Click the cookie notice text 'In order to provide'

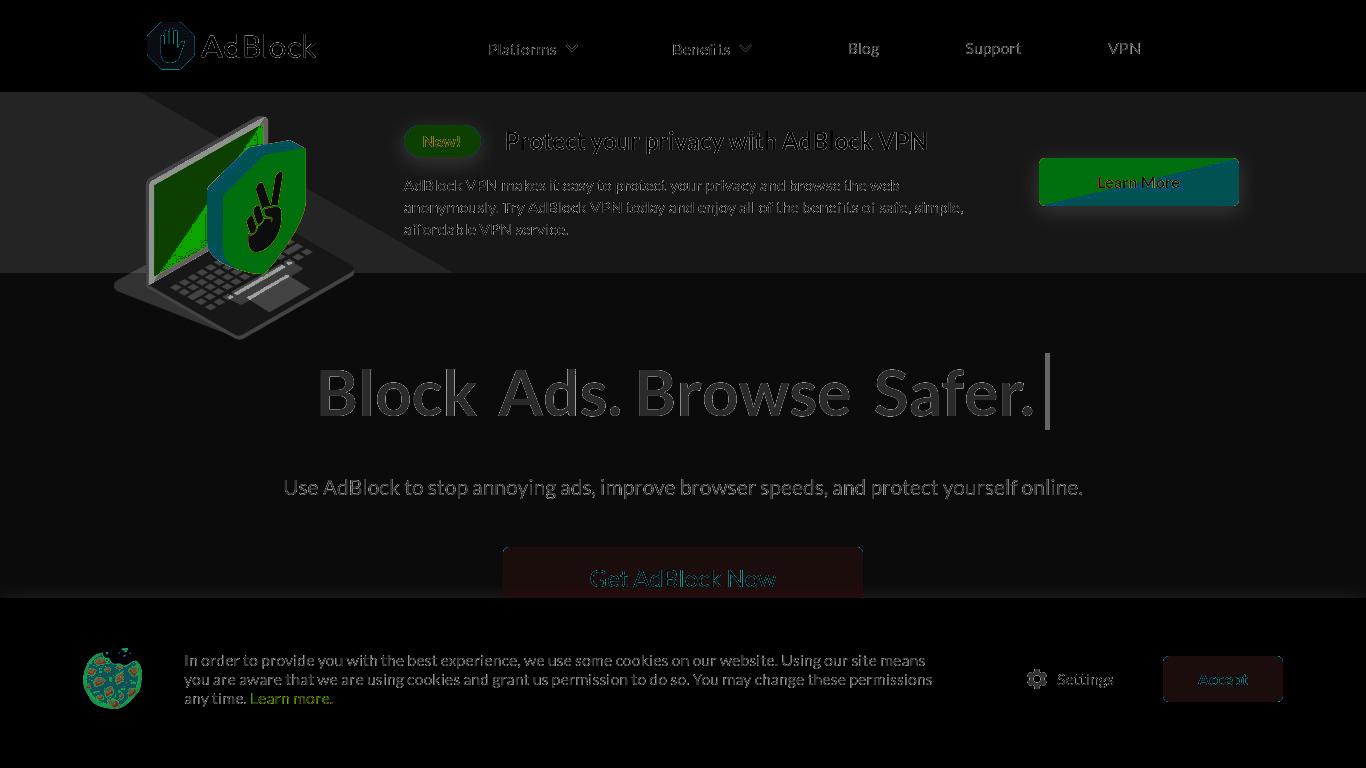(558, 679)
